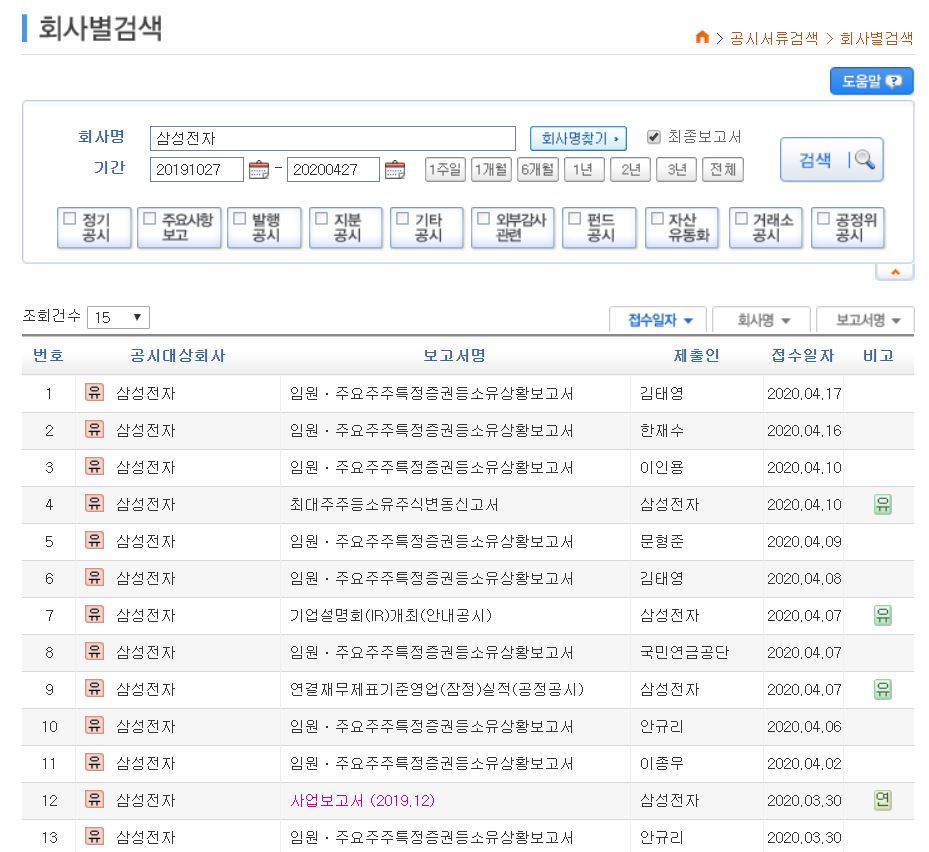Sort results by 접수일자
The width and height of the screenshot is (929, 852).
pyautogui.click(x=658, y=321)
